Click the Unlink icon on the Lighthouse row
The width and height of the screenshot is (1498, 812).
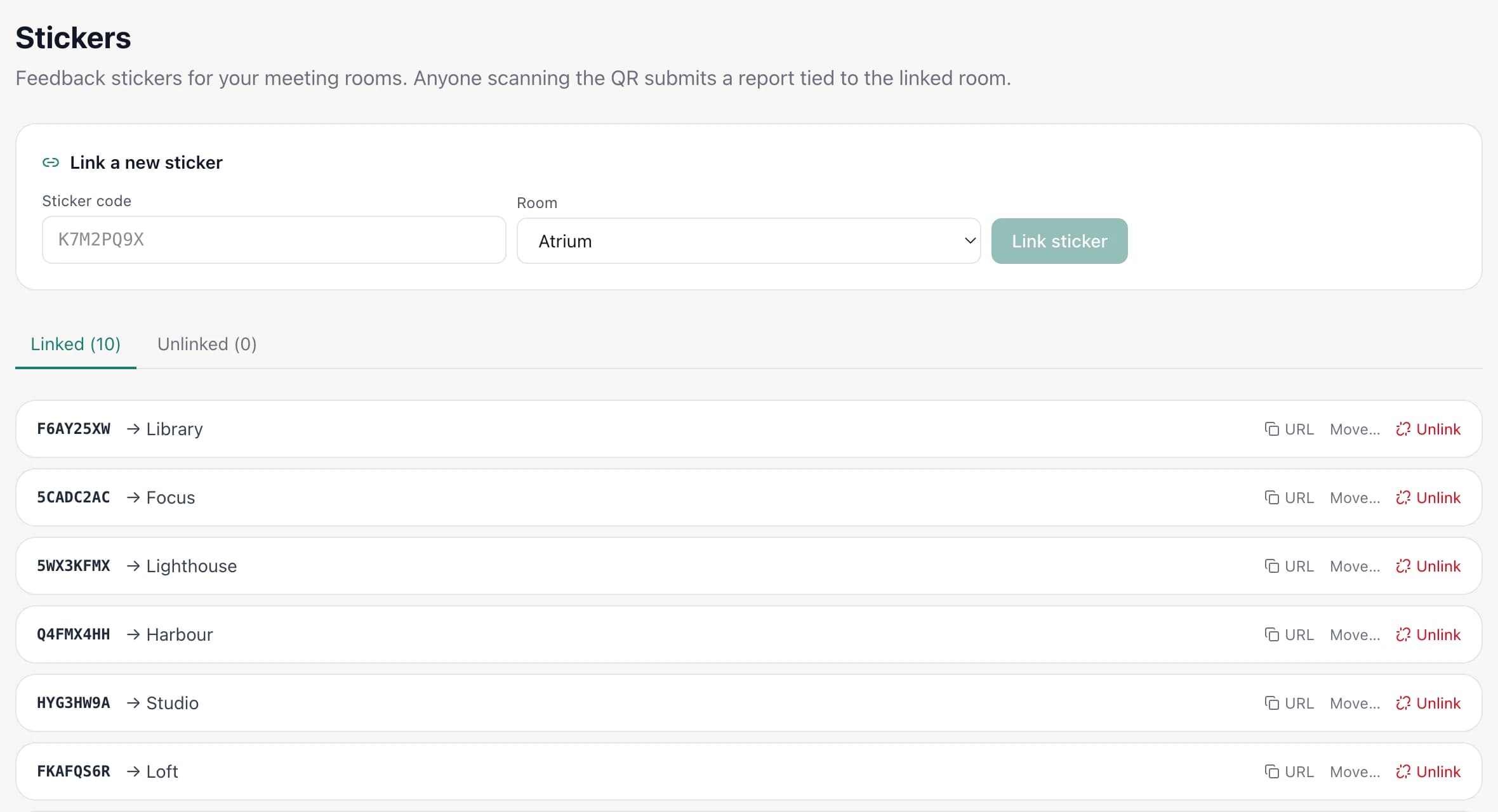tap(1403, 566)
